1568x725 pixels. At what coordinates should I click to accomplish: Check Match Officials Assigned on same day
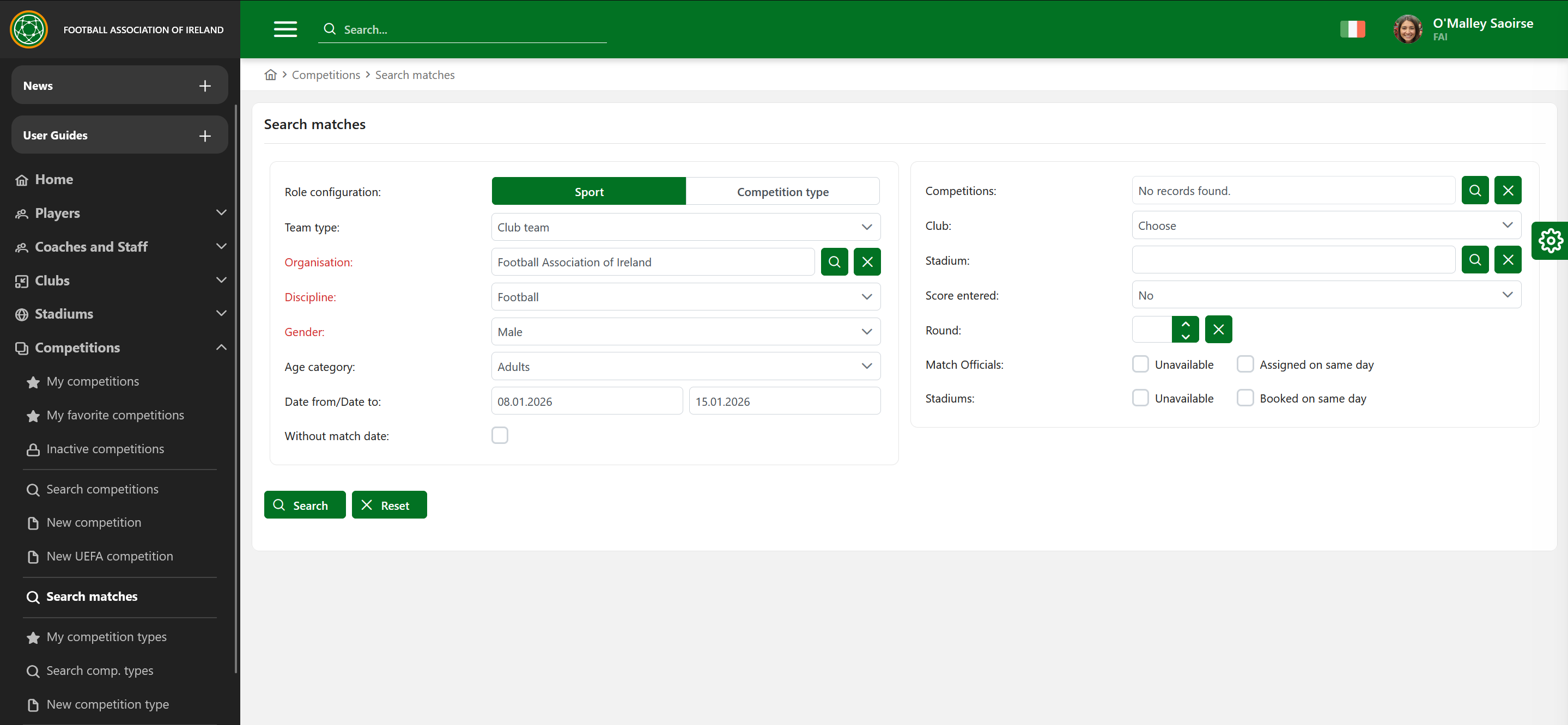coord(1245,364)
